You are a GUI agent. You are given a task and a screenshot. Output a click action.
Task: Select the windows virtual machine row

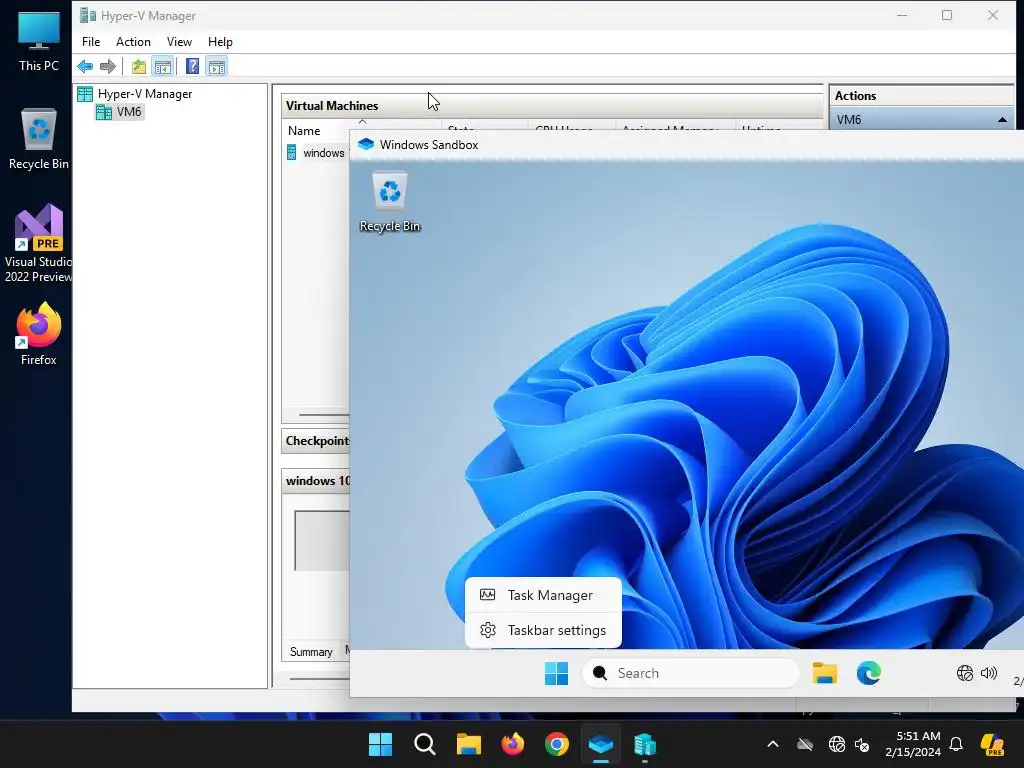317,153
